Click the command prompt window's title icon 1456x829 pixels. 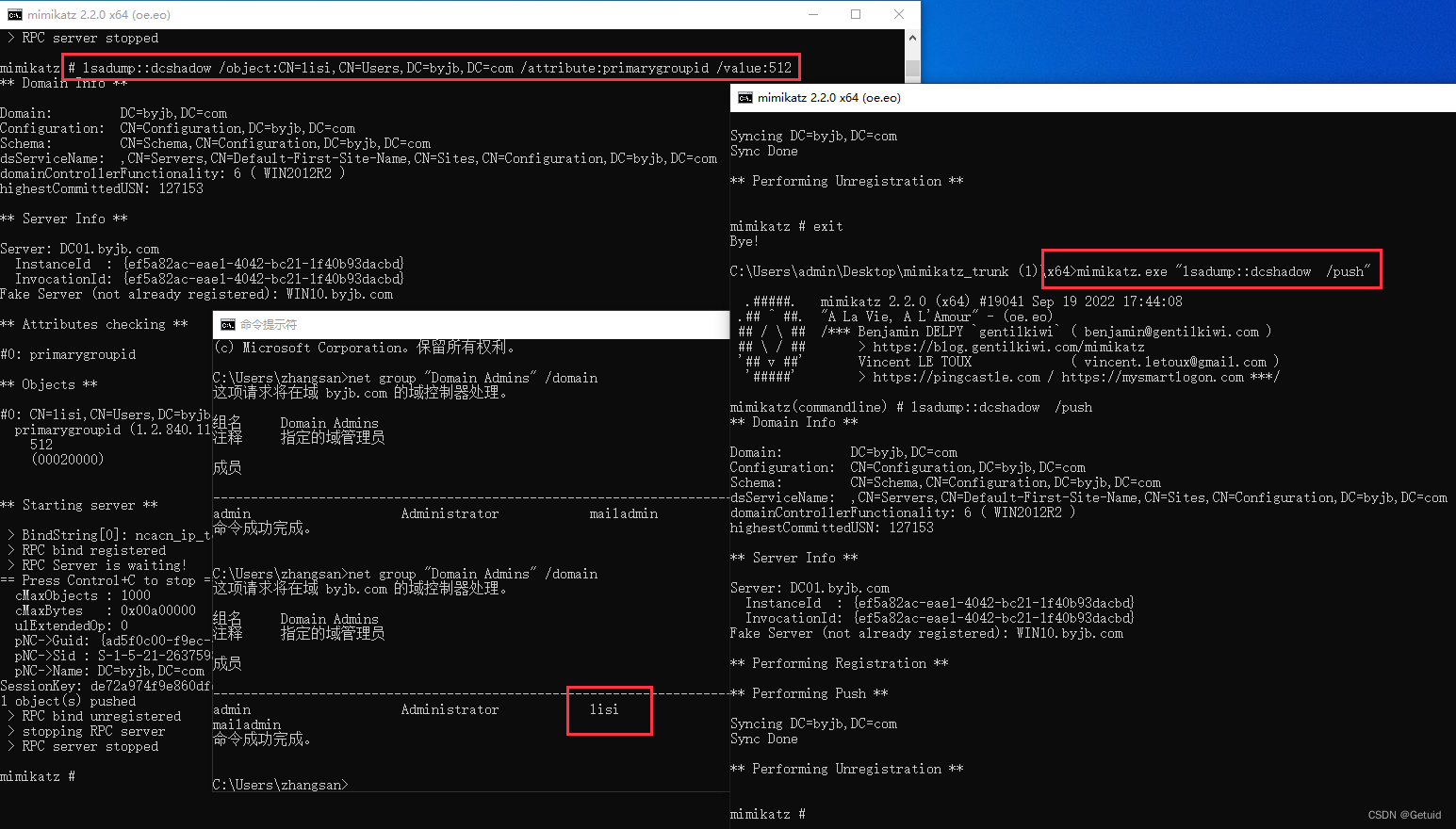click(228, 325)
